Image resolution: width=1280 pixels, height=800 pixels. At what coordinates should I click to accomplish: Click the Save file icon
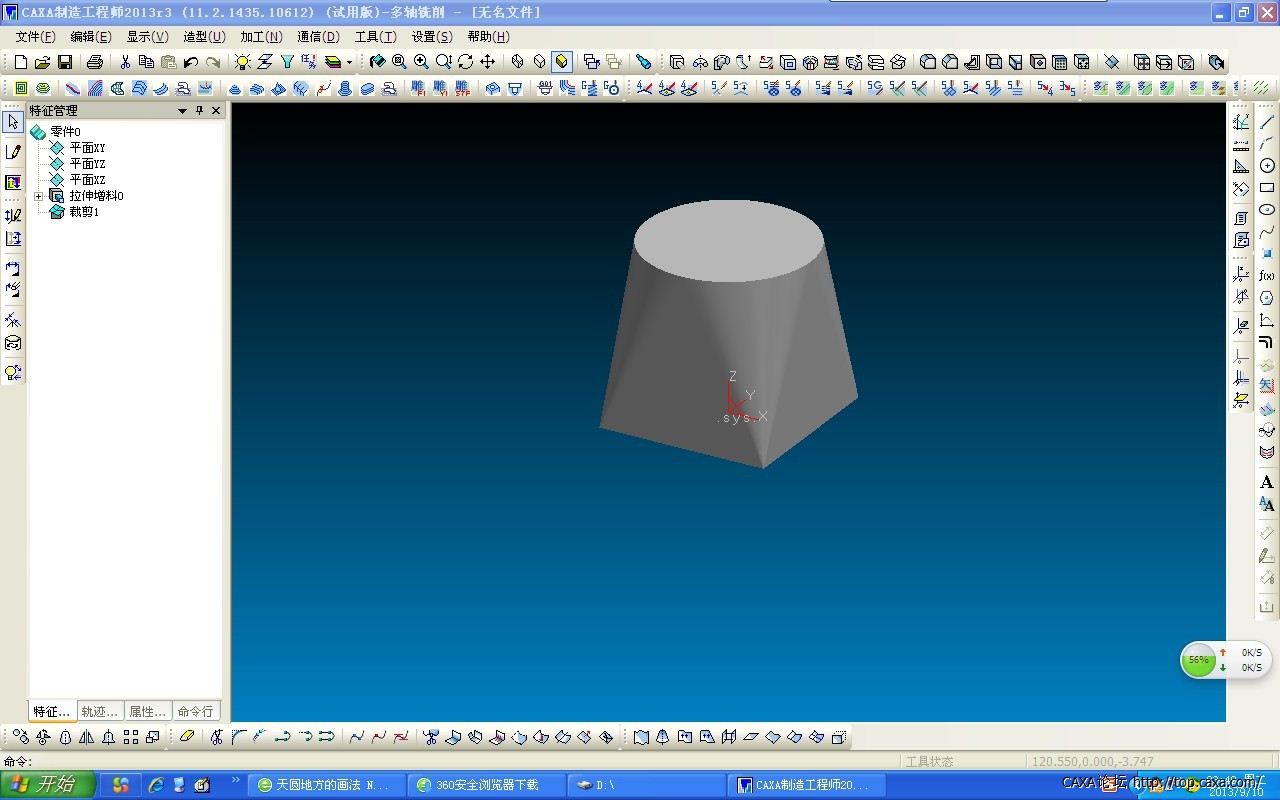(64, 62)
